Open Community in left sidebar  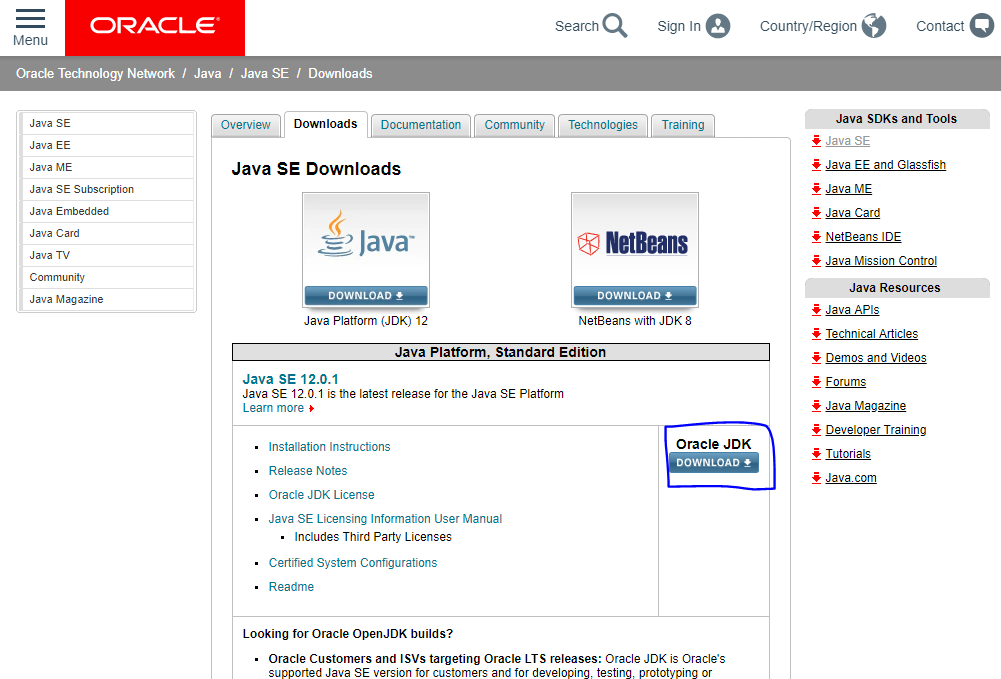click(x=107, y=278)
